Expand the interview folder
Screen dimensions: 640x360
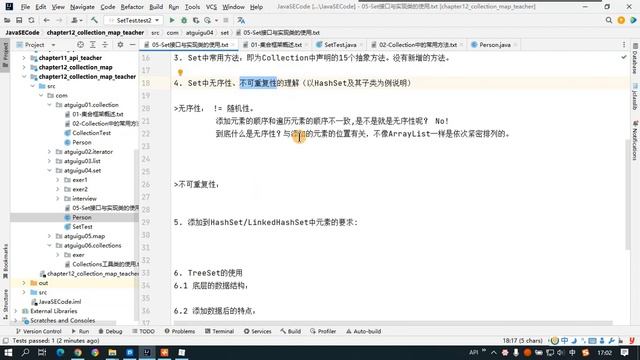(58, 199)
